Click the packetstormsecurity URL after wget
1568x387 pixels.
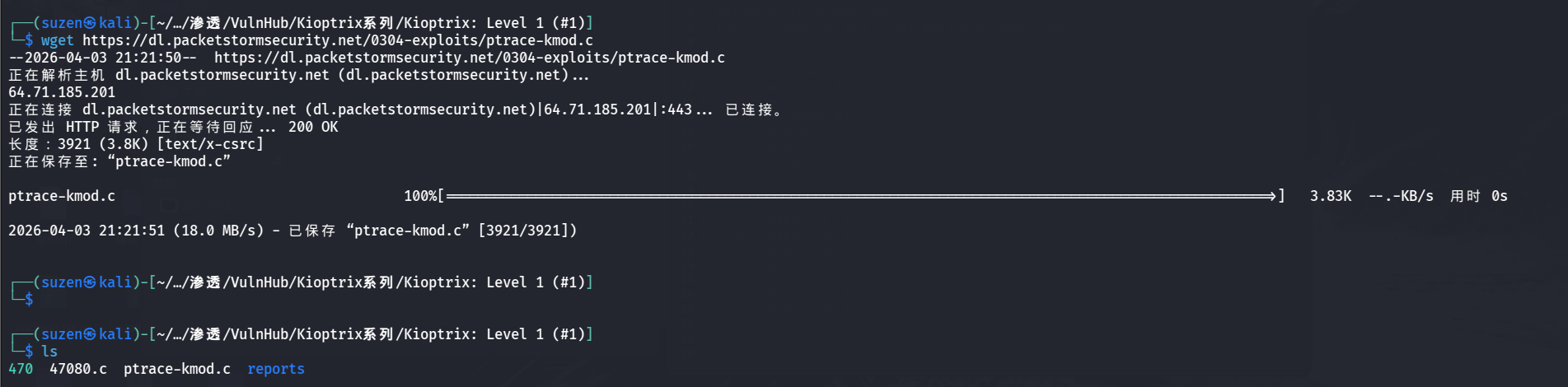tap(337, 40)
